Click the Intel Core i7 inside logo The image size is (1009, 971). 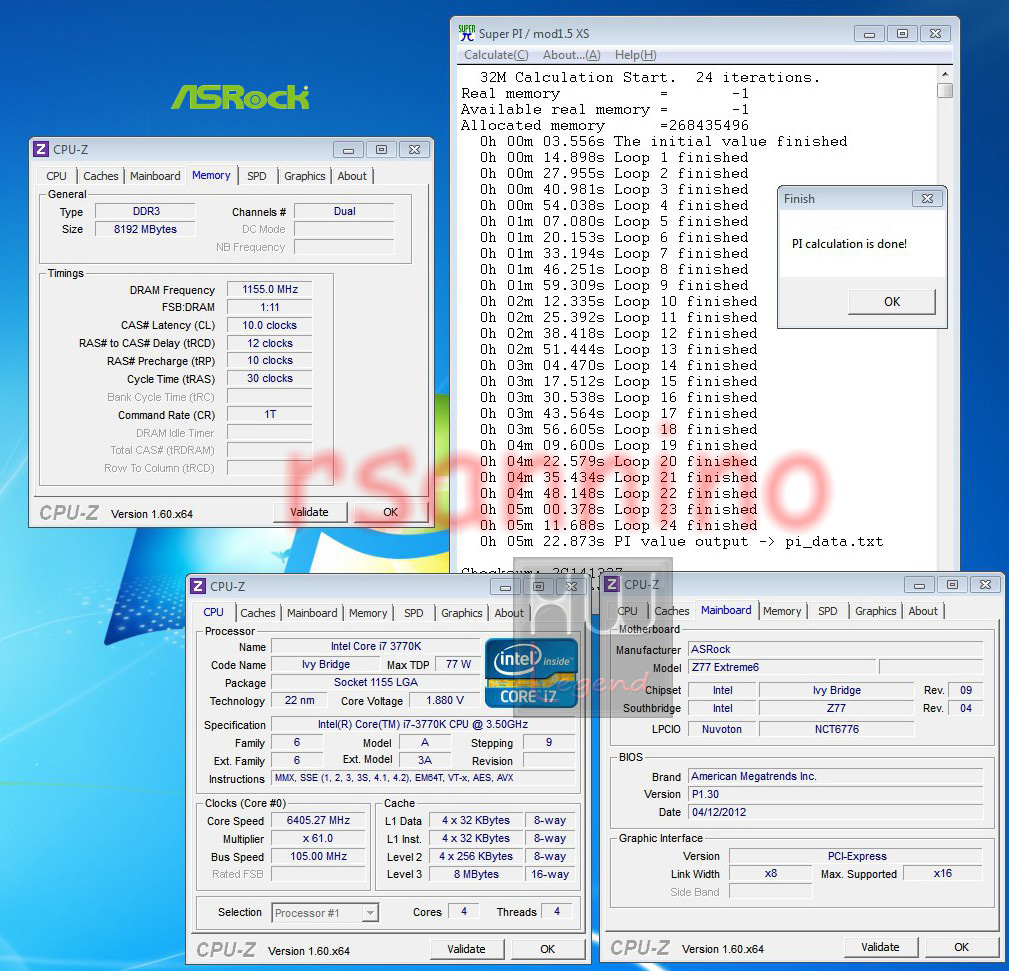tap(531, 672)
